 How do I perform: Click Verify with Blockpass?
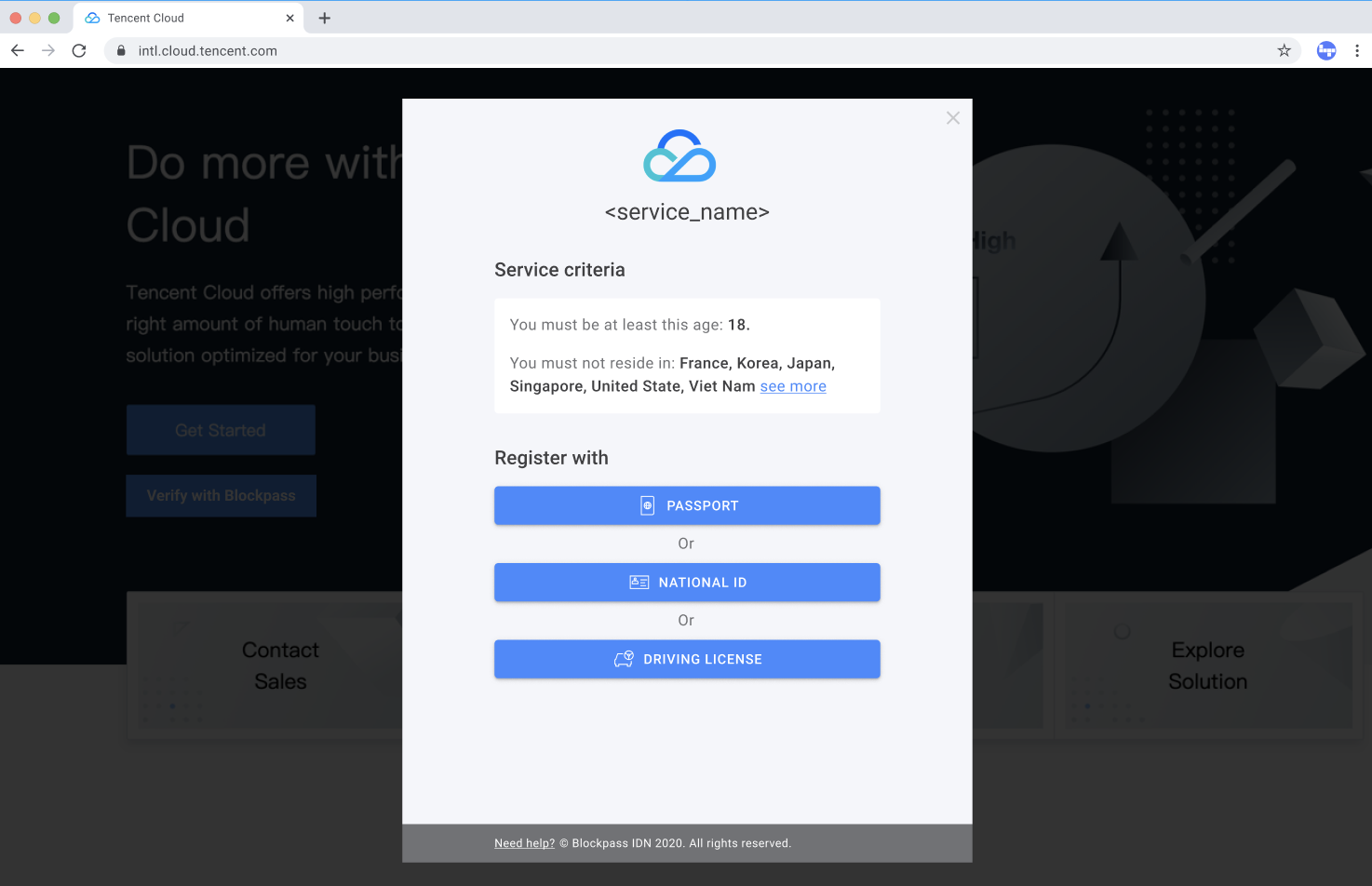click(221, 495)
